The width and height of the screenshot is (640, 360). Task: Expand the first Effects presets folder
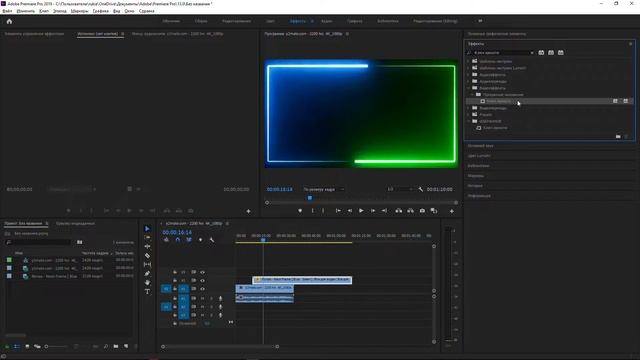click(x=469, y=61)
